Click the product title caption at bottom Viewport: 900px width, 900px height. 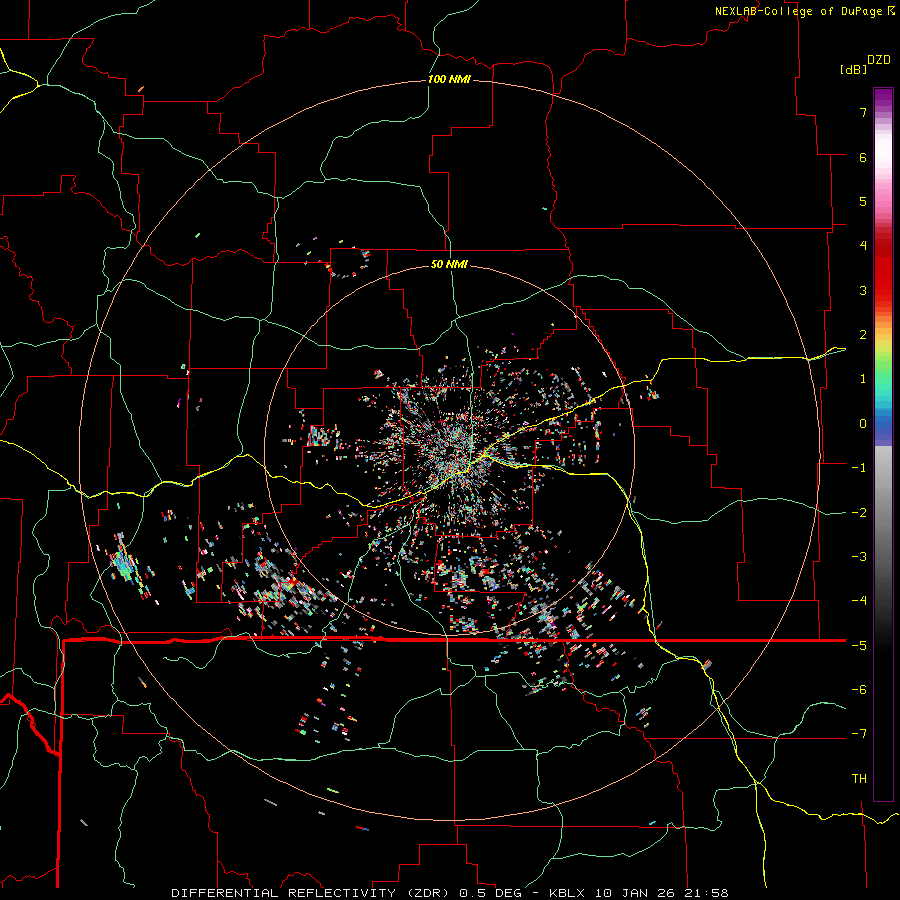(450, 893)
